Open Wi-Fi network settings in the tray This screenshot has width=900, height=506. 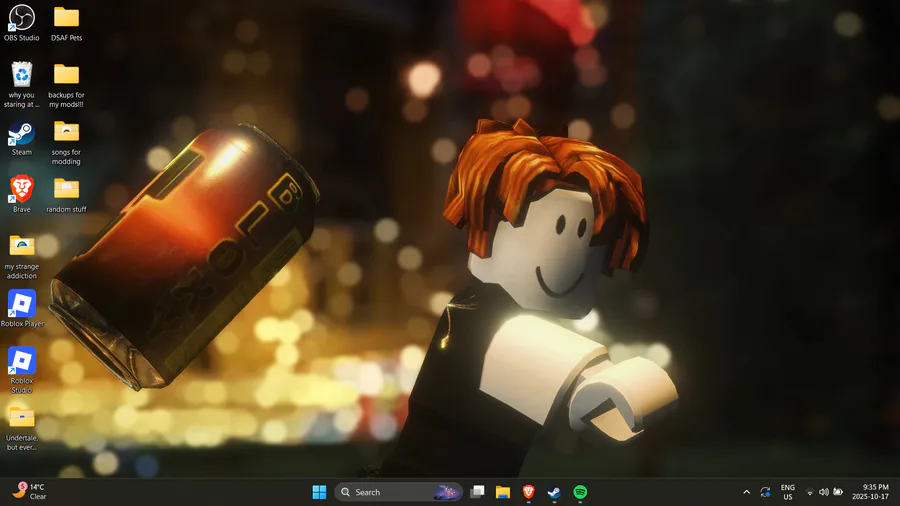click(810, 492)
